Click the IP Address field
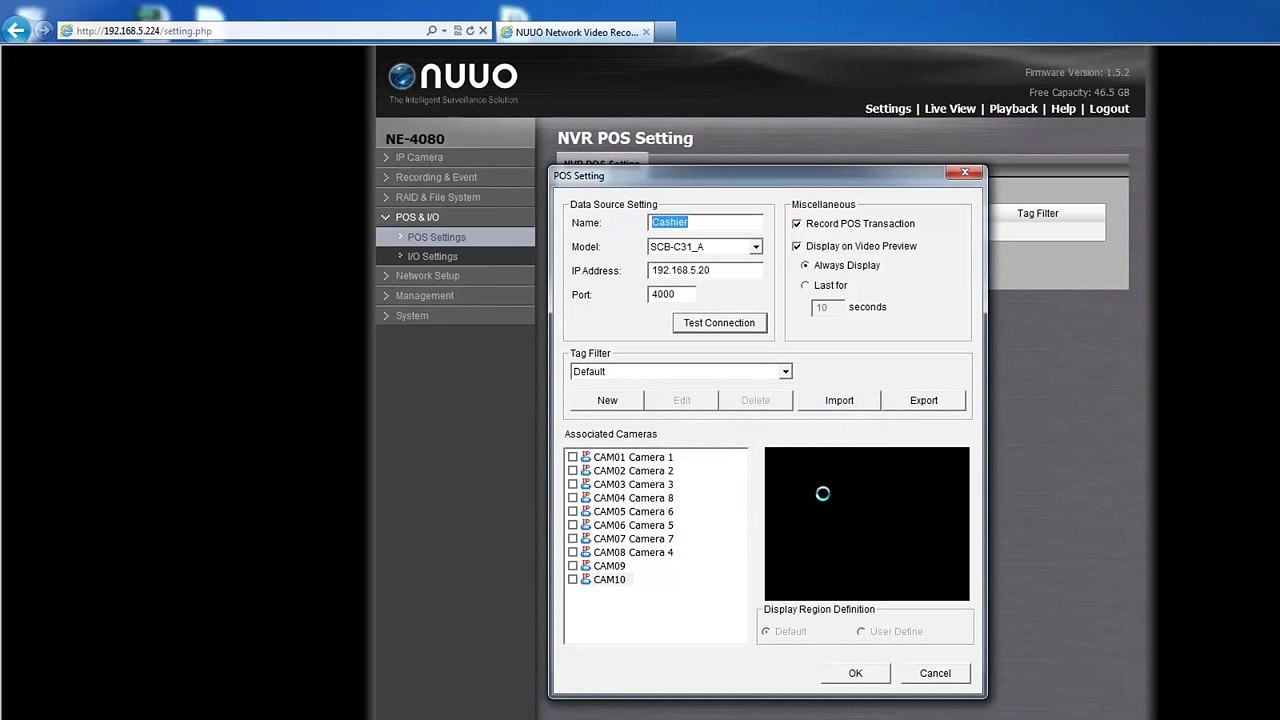 (705, 270)
